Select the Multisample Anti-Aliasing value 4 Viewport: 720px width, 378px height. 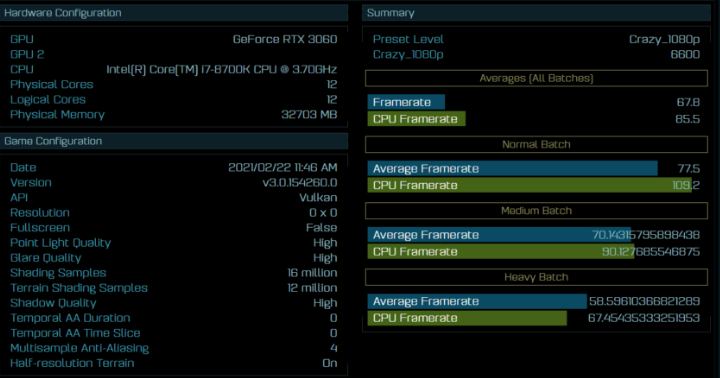click(334, 348)
